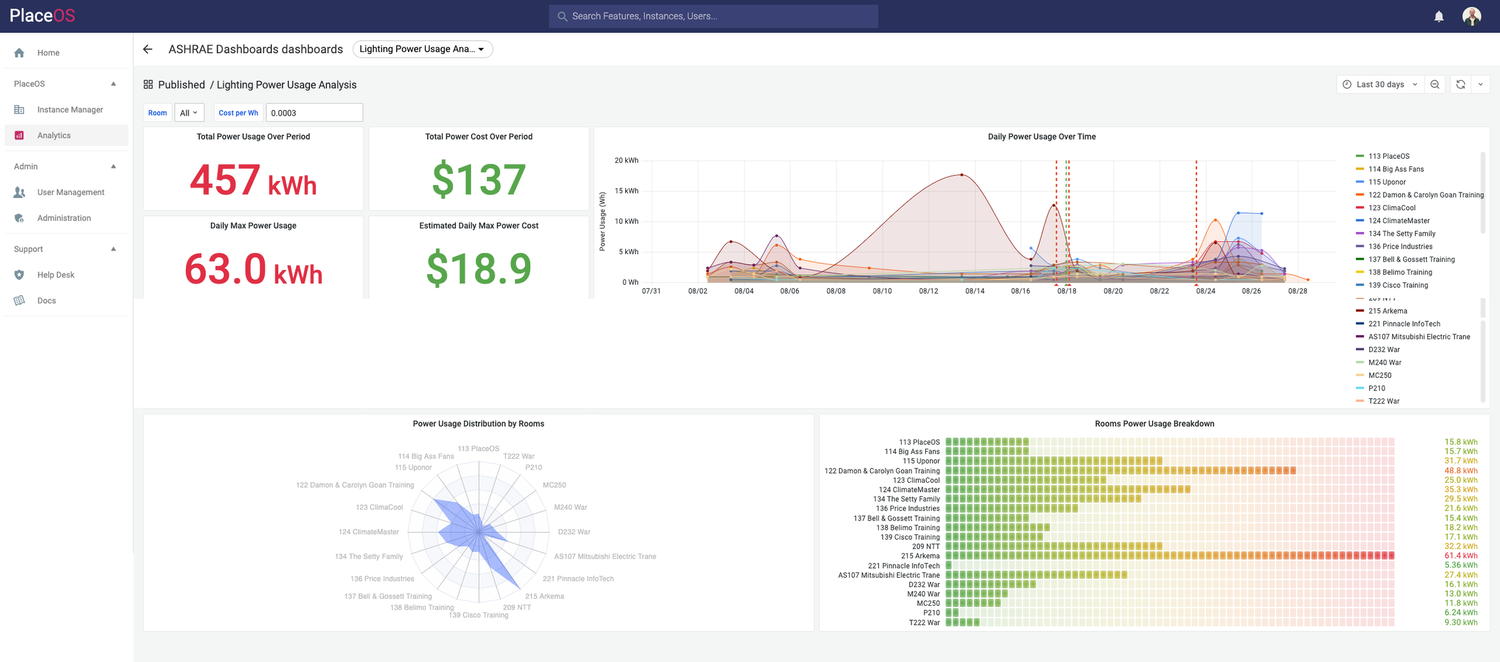Viewport: 1500px width, 662px height.
Task: Click Power Usage Distribution by Rooms title
Action: tap(478, 424)
